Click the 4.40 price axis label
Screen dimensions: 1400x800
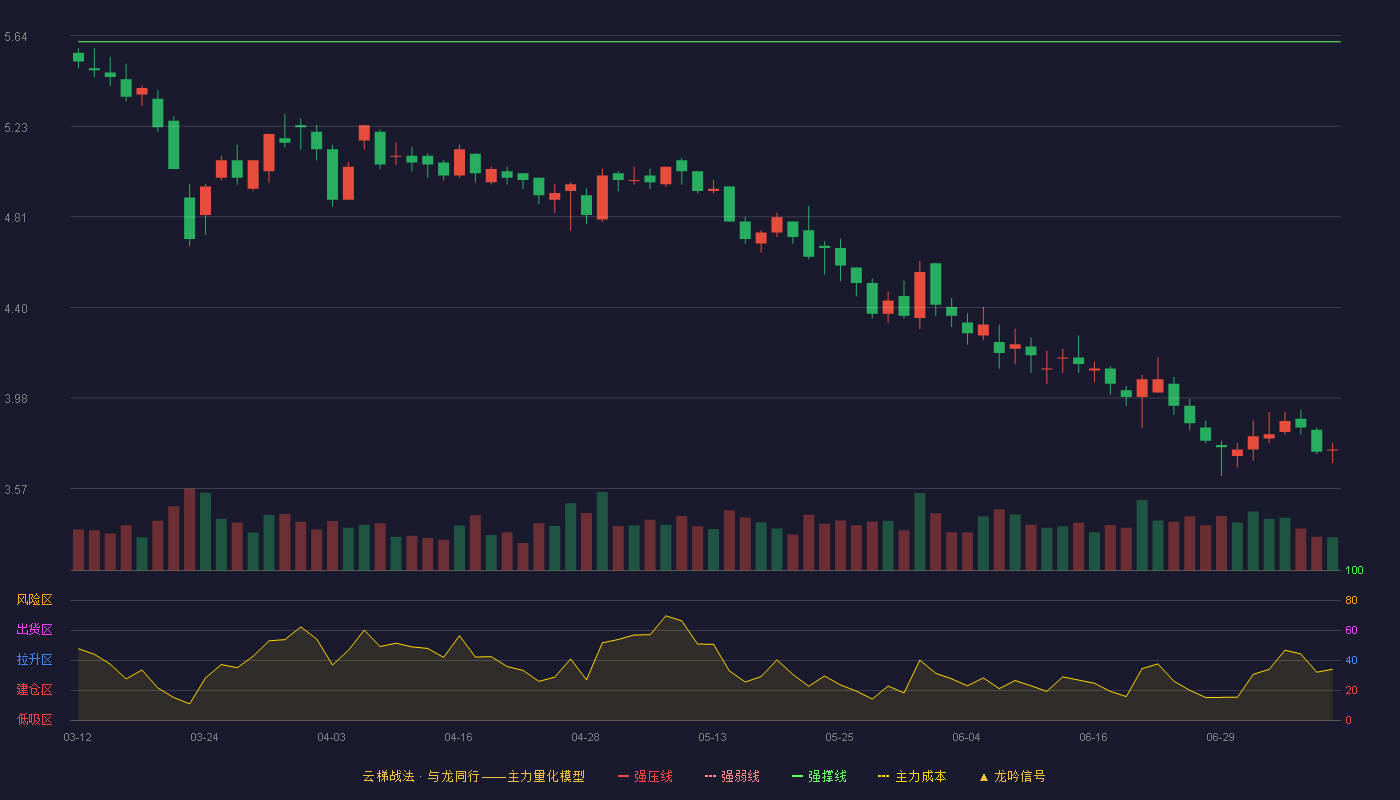(16, 308)
